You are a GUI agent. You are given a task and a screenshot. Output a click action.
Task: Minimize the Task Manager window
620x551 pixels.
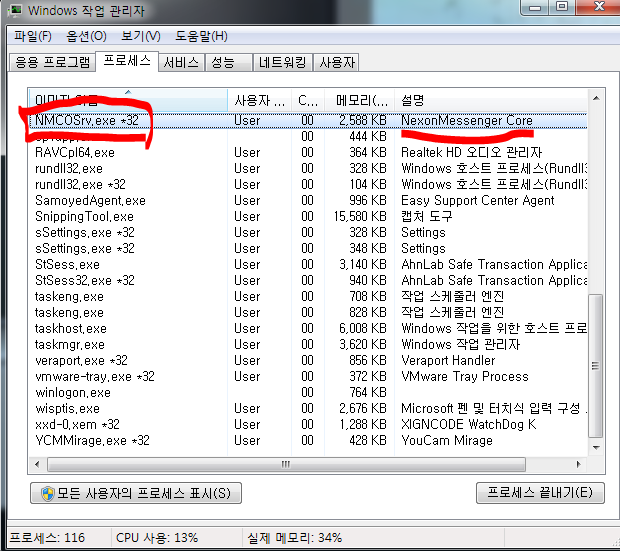pos(535,7)
